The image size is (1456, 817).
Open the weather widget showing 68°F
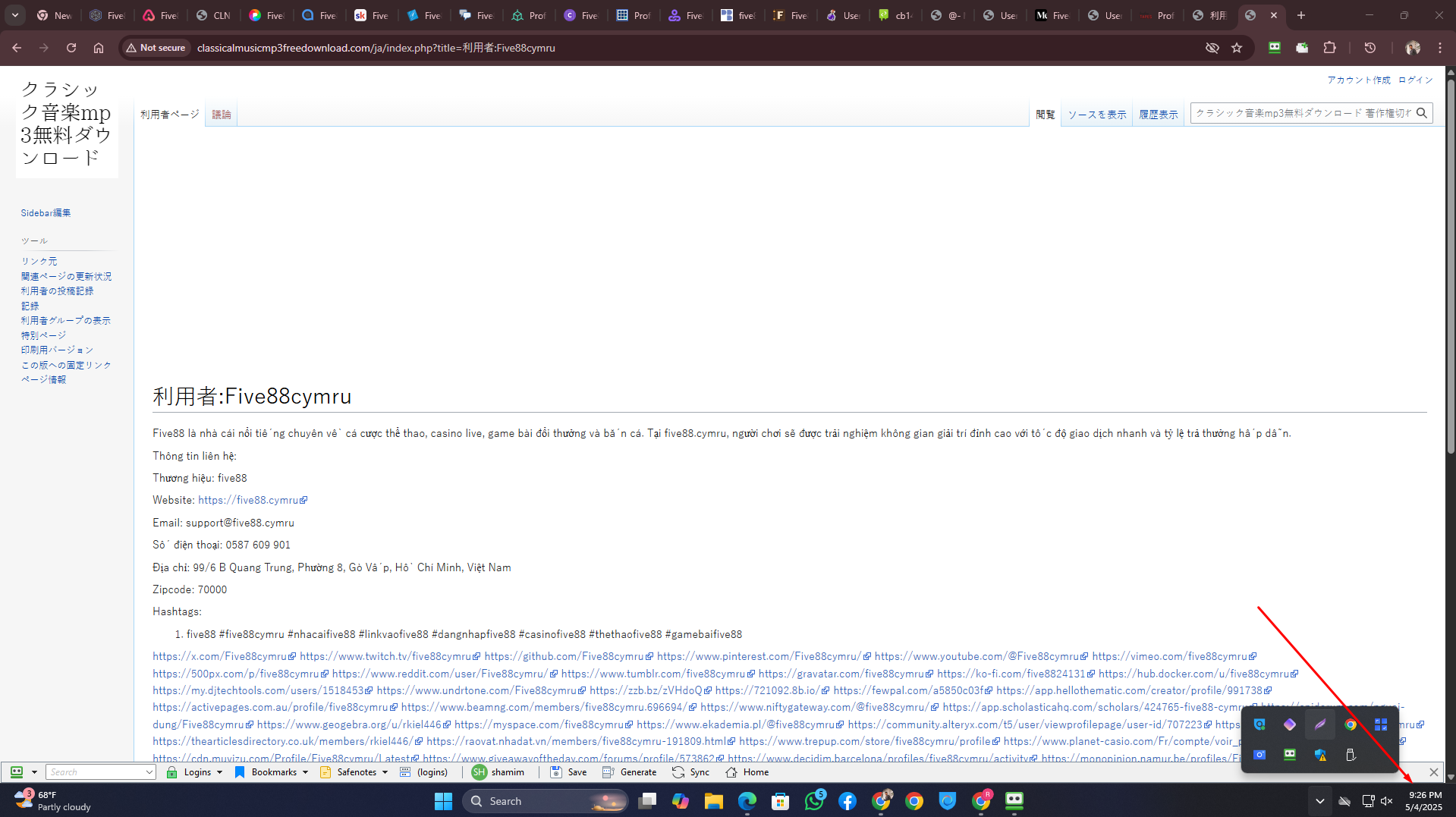click(x=53, y=801)
